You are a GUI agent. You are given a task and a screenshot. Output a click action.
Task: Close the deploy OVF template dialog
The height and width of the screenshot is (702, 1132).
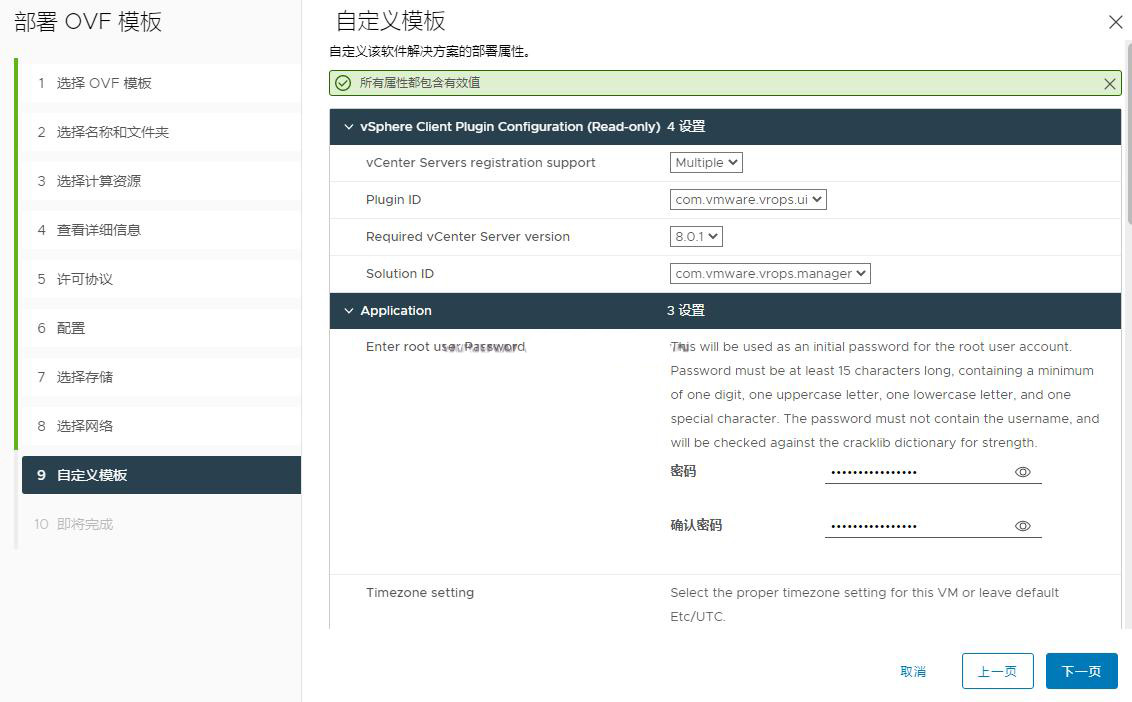coord(1116,22)
